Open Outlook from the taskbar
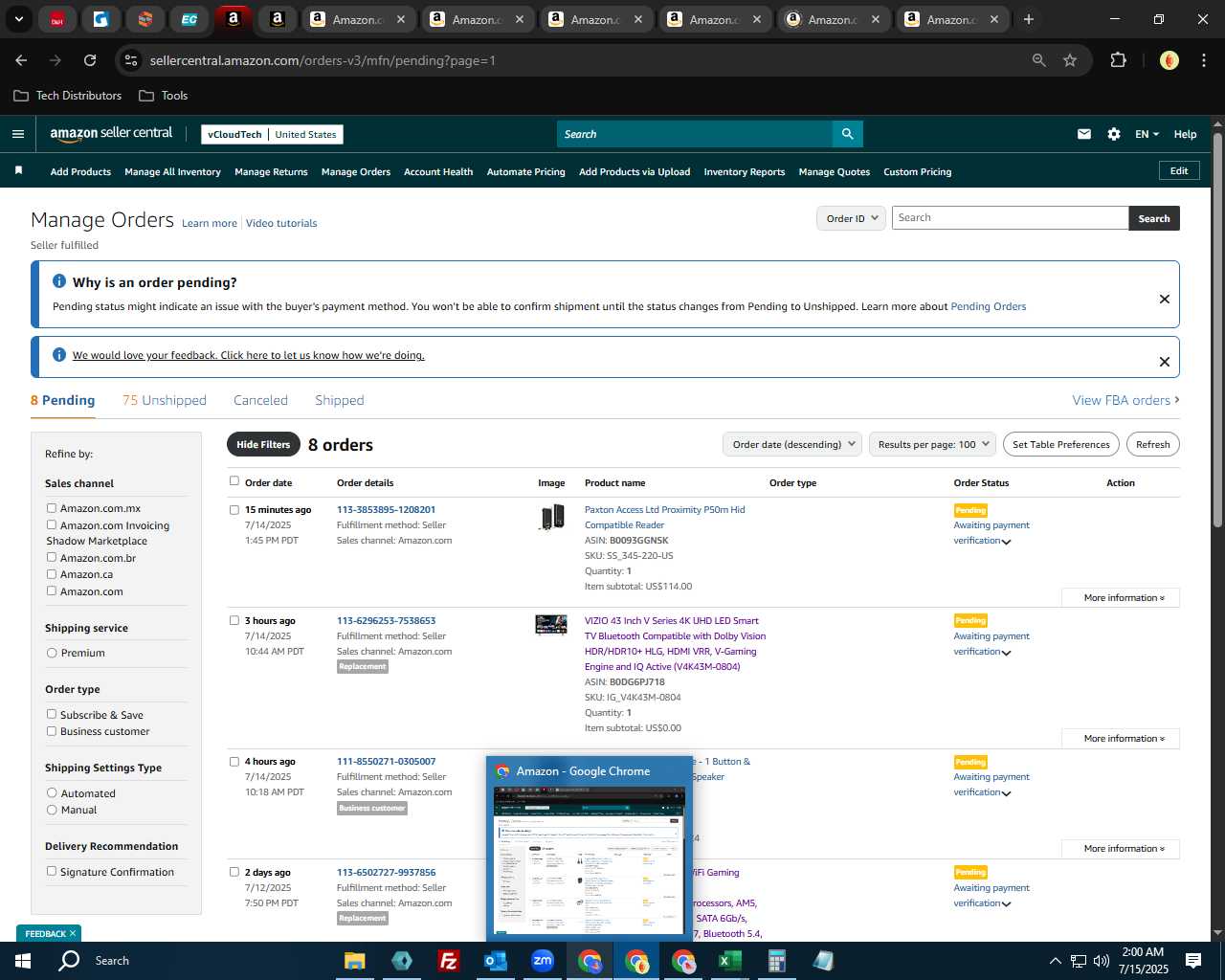 pos(495,961)
